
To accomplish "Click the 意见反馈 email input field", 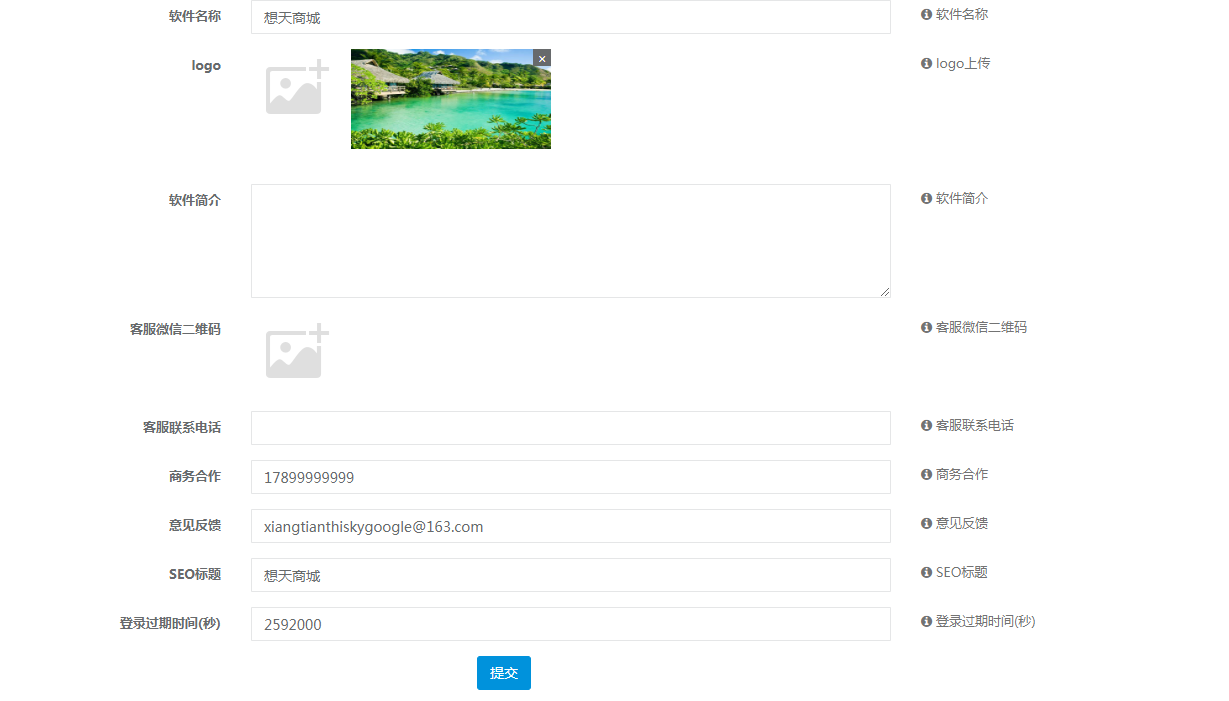I will tap(571, 526).
